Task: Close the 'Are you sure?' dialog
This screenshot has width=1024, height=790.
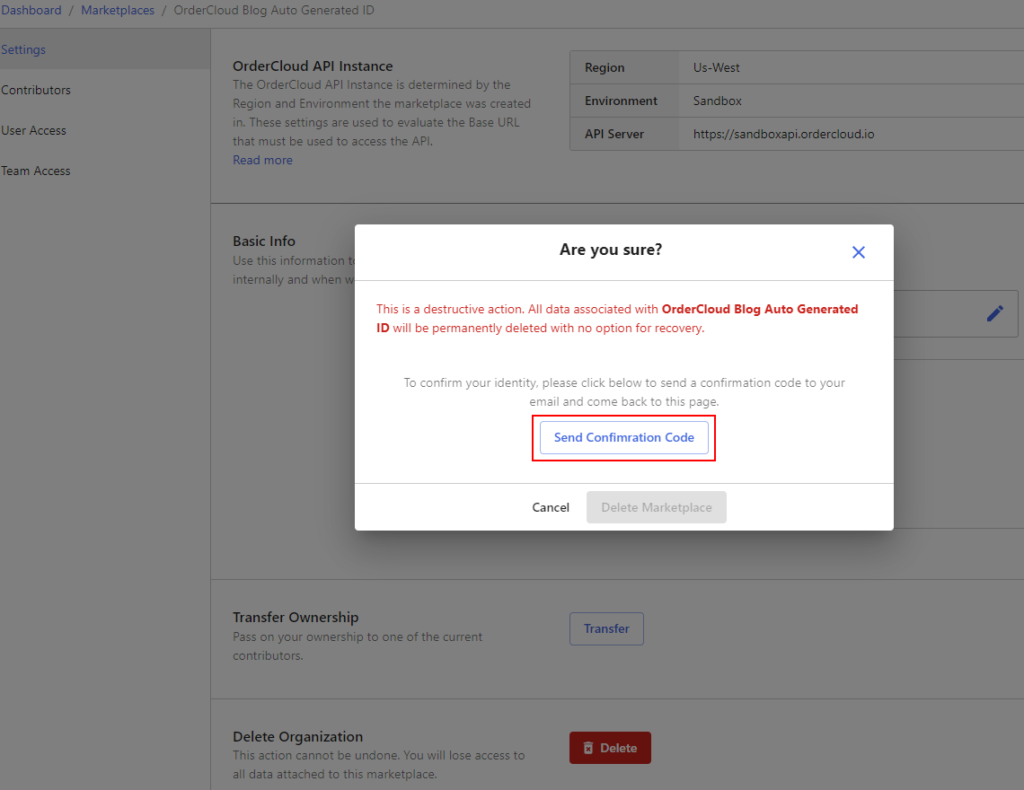Action: tap(858, 252)
